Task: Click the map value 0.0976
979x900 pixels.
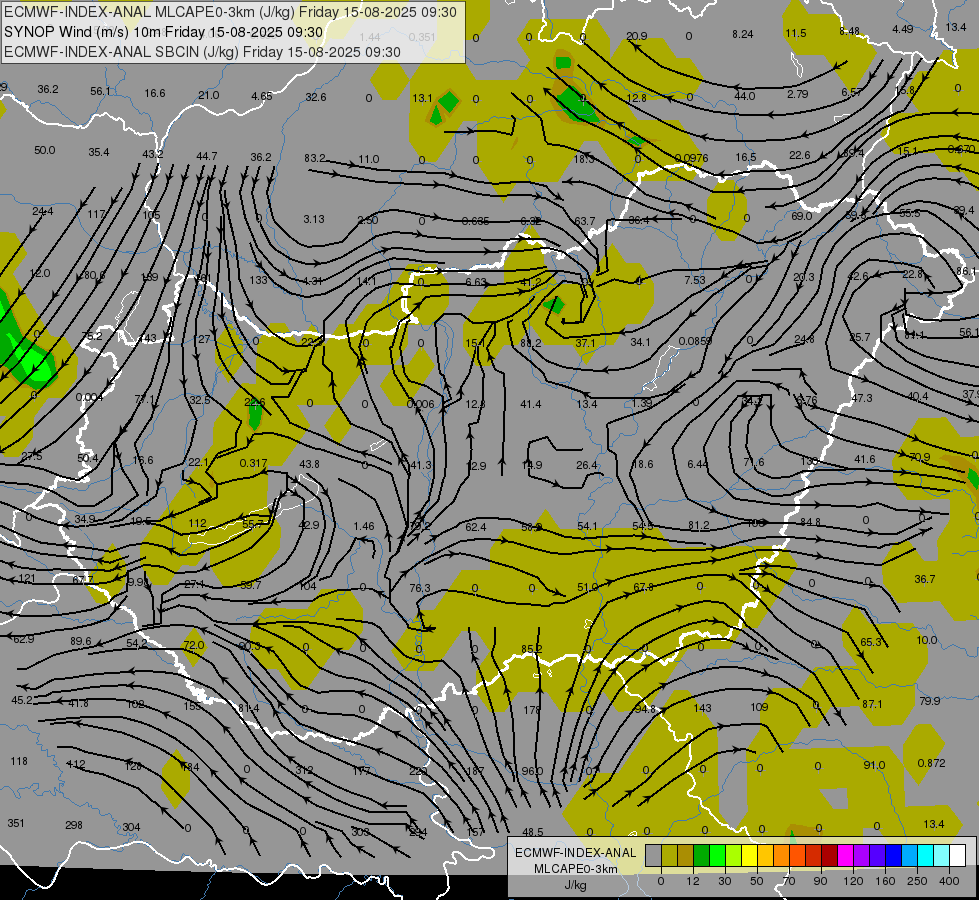Action: click(691, 158)
